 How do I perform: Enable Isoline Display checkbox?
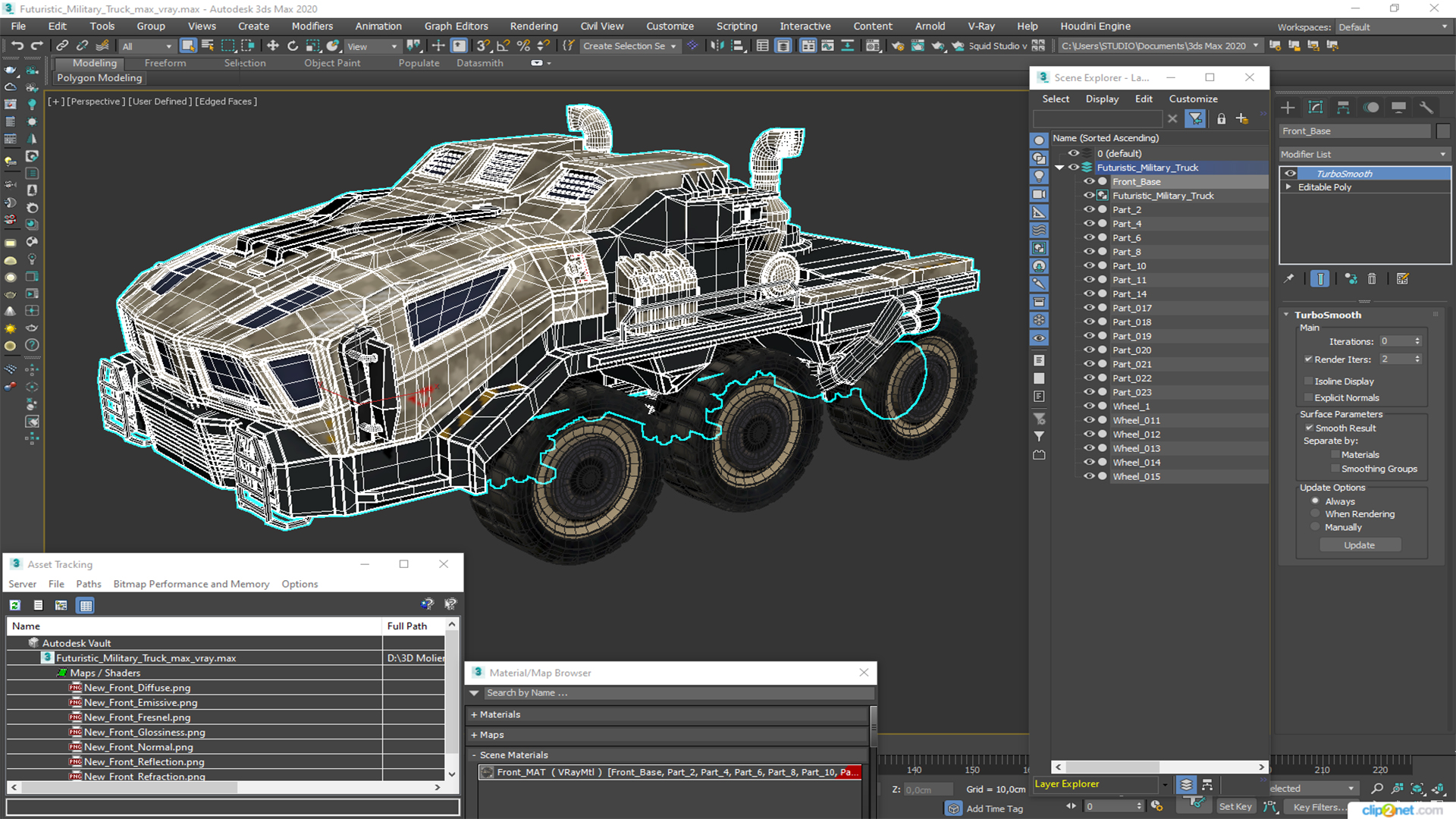click(x=1308, y=381)
